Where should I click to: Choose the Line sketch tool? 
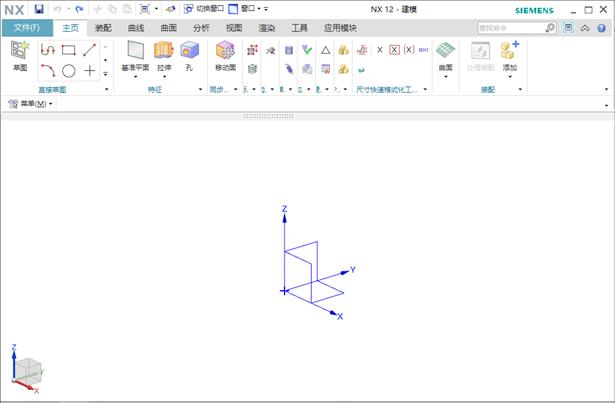coord(89,50)
